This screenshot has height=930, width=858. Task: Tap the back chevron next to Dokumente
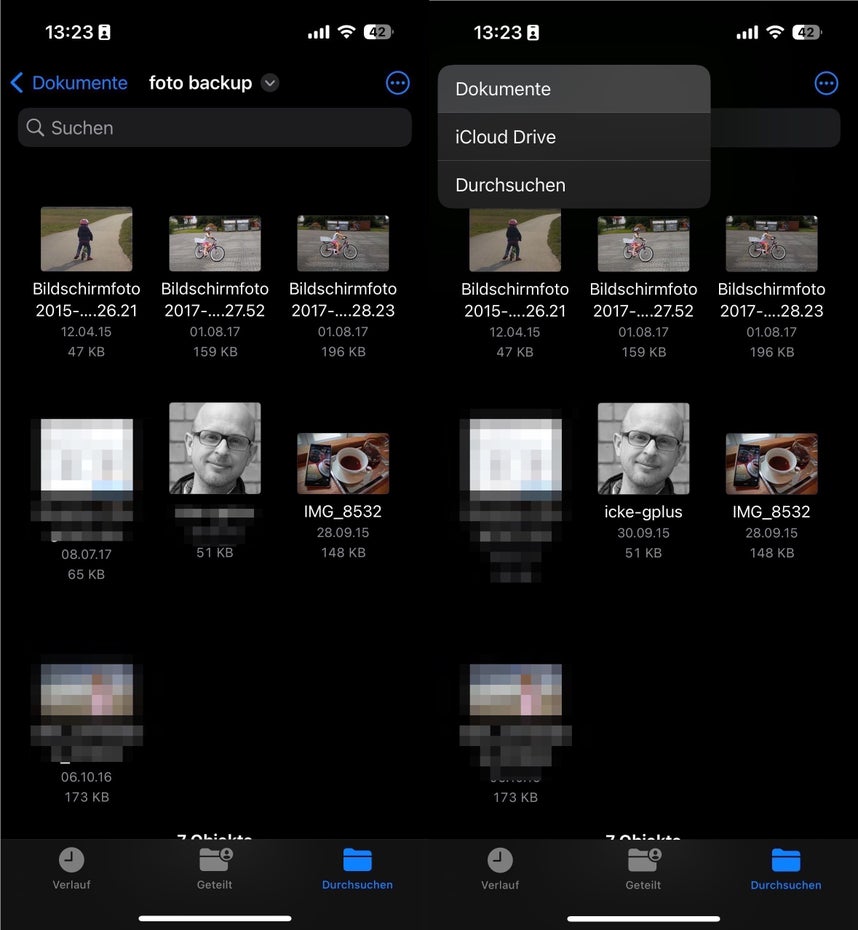click(x=17, y=83)
